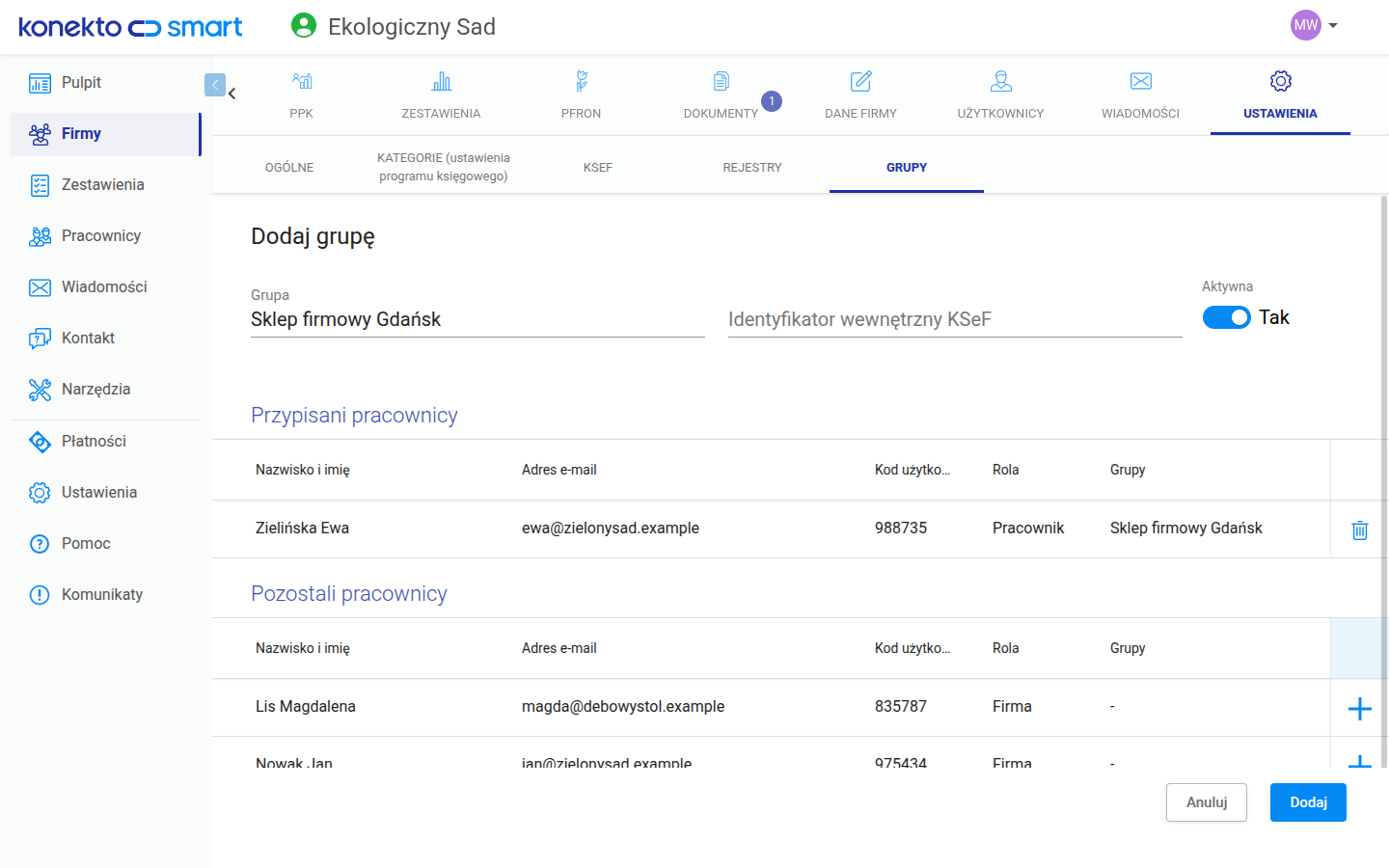
Task: Click the Anuluj button
Action: (x=1206, y=802)
